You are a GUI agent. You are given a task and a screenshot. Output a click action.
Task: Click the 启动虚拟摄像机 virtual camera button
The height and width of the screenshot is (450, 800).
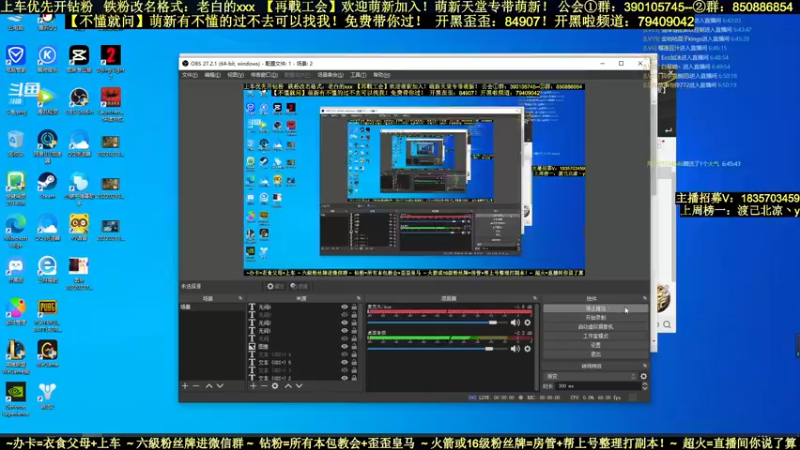pyautogui.click(x=596, y=327)
